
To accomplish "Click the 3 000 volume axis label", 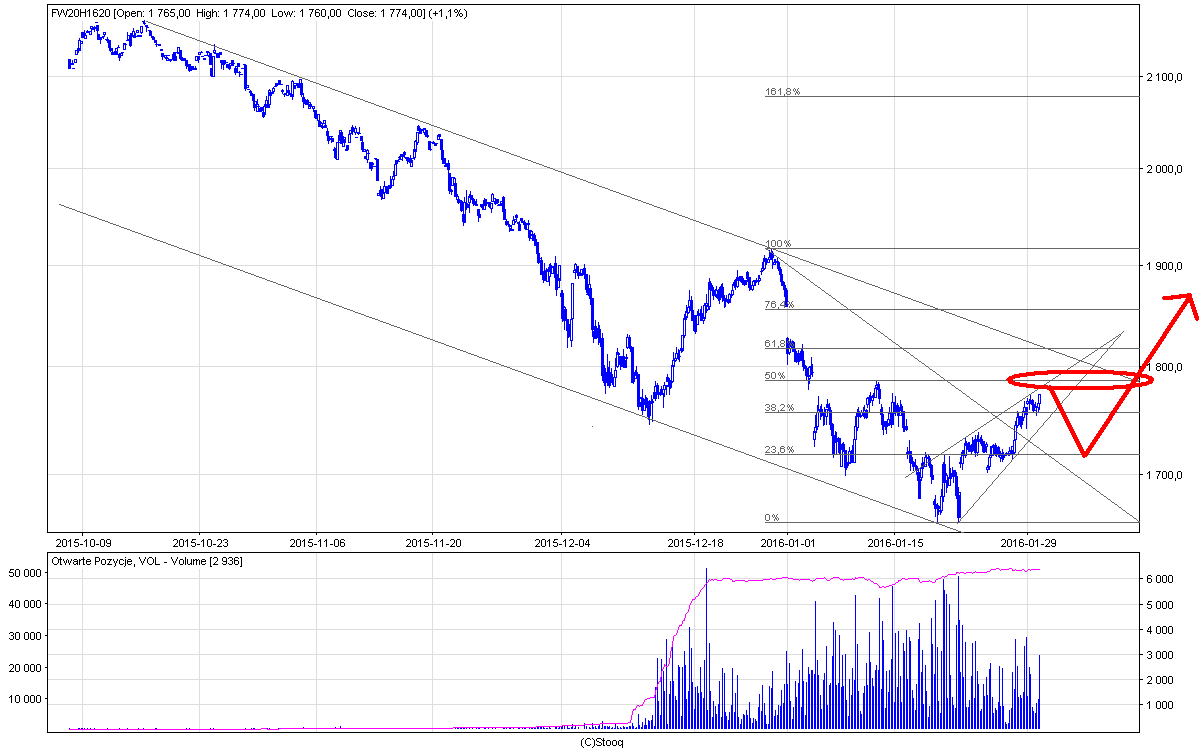I will point(1162,655).
